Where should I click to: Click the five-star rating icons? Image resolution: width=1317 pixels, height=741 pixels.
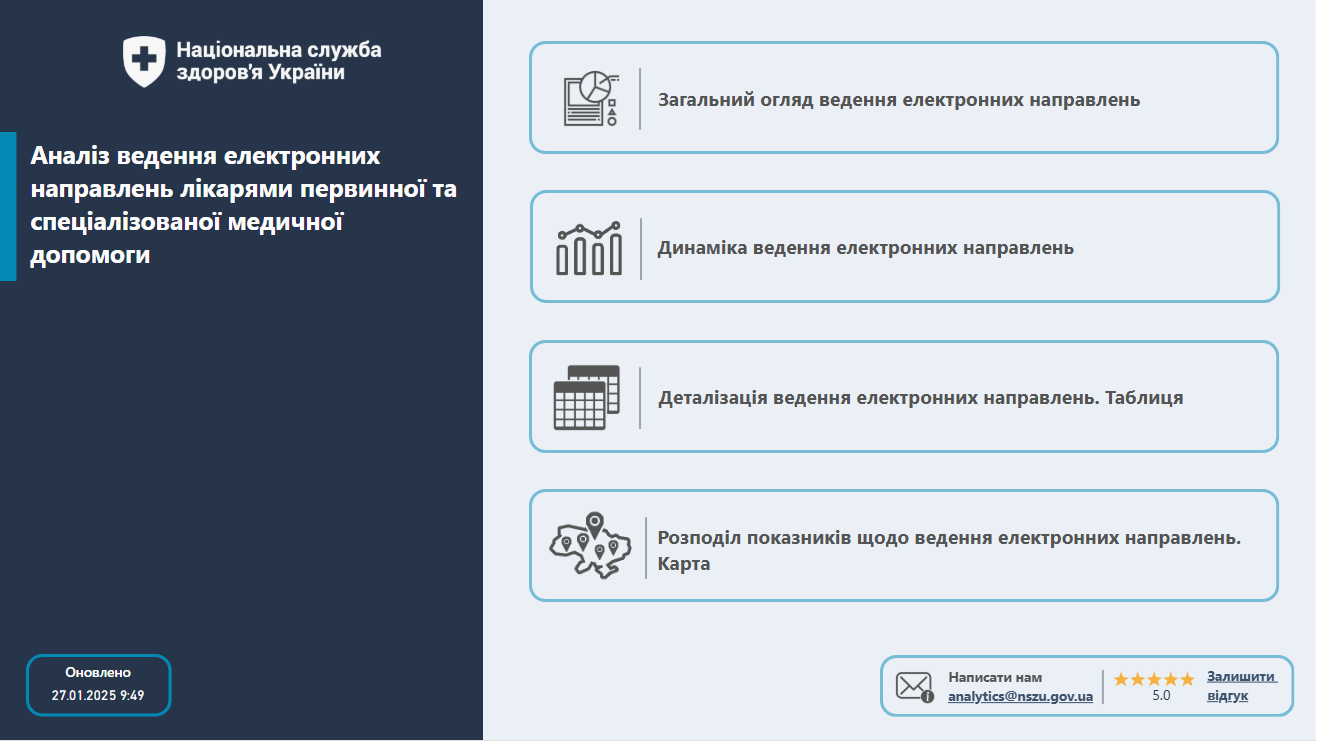click(1154, 679)
